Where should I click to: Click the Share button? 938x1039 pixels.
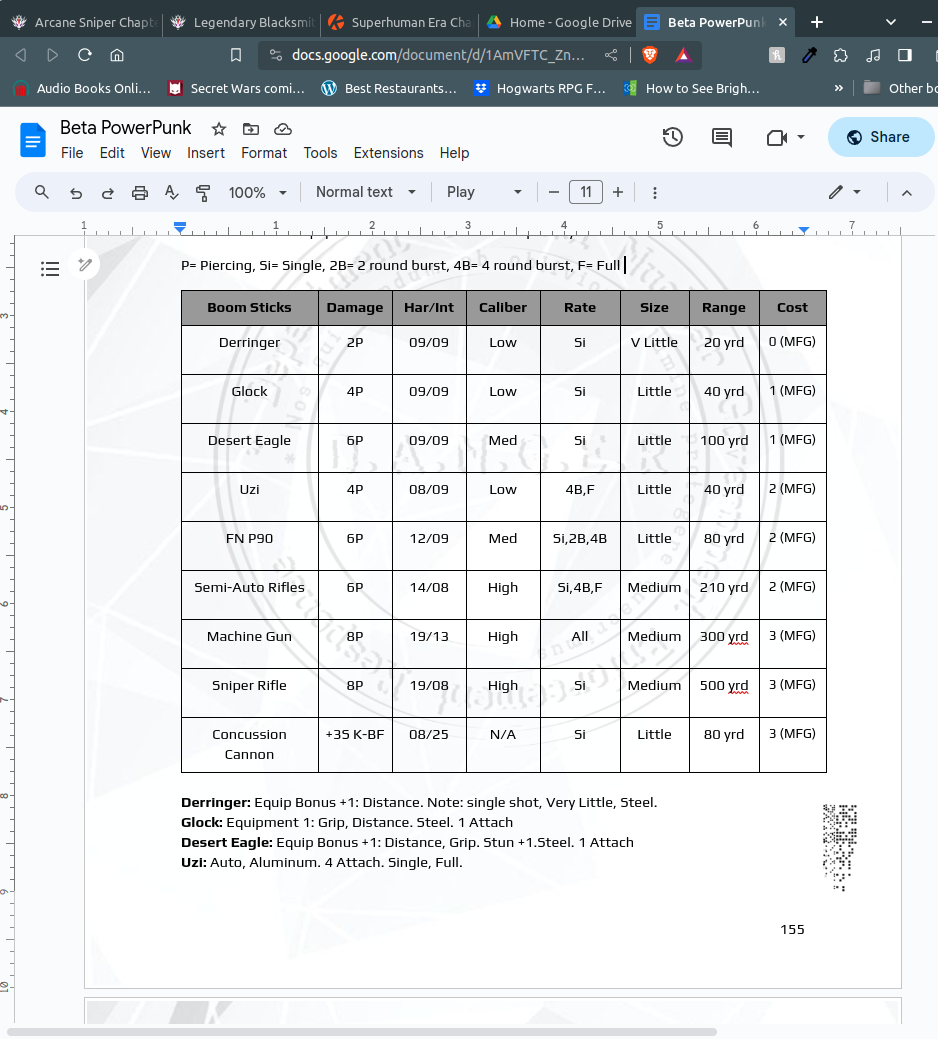(x=880, y=137)
